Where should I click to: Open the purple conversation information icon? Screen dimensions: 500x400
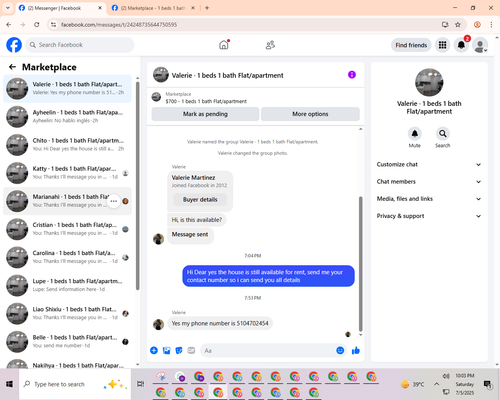click(x=352, y=75)
